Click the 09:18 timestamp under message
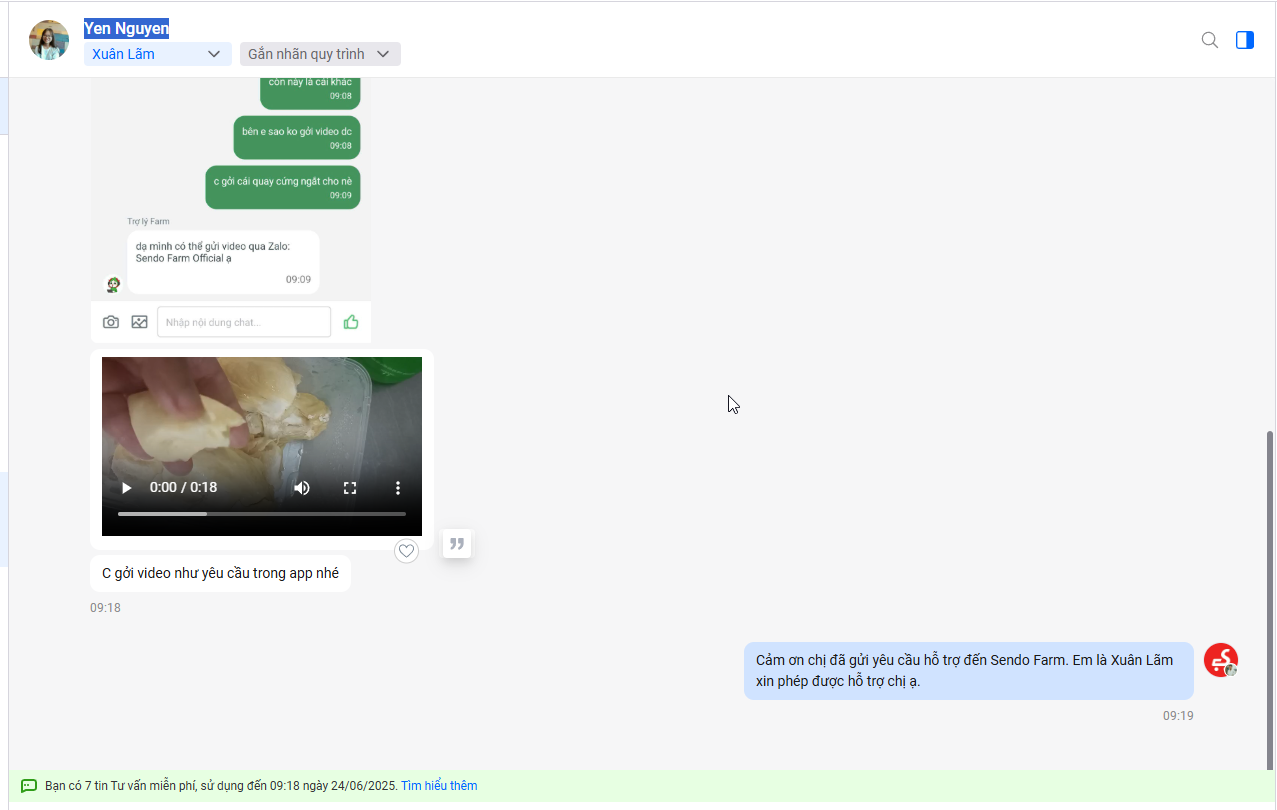Screen dimensions: 1277x810 [105, 608]
